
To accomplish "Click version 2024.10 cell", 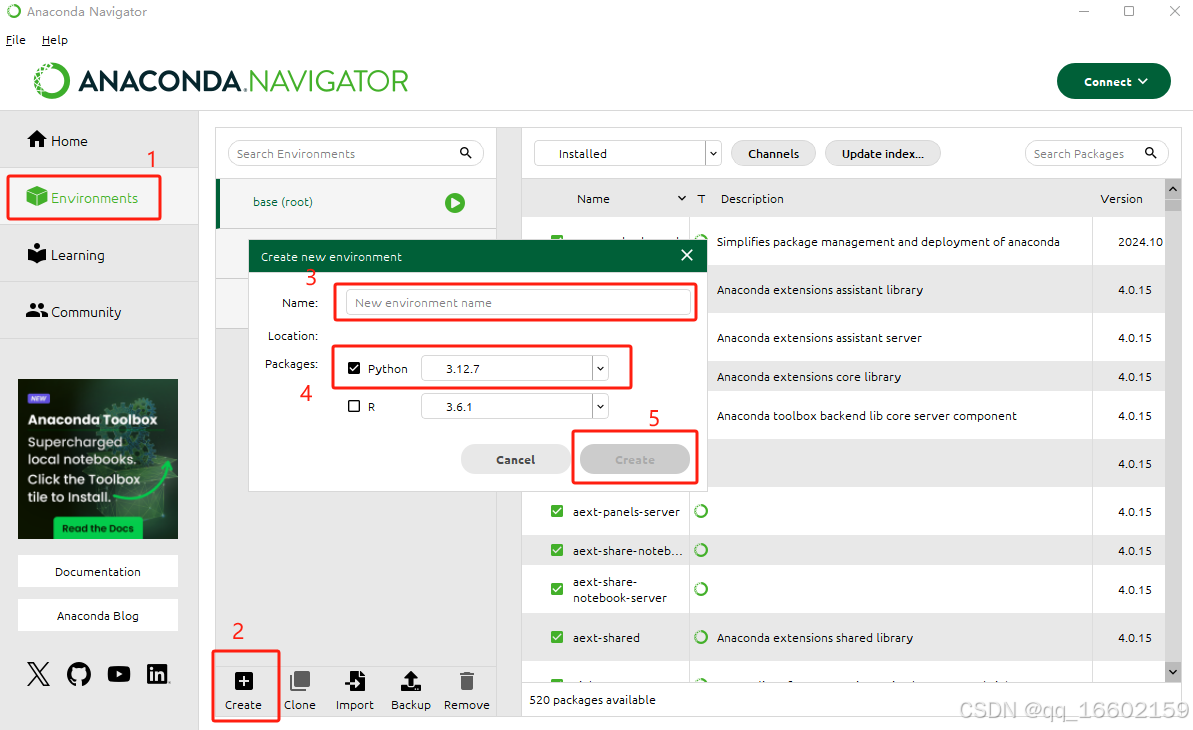I will coord(1140,242).
